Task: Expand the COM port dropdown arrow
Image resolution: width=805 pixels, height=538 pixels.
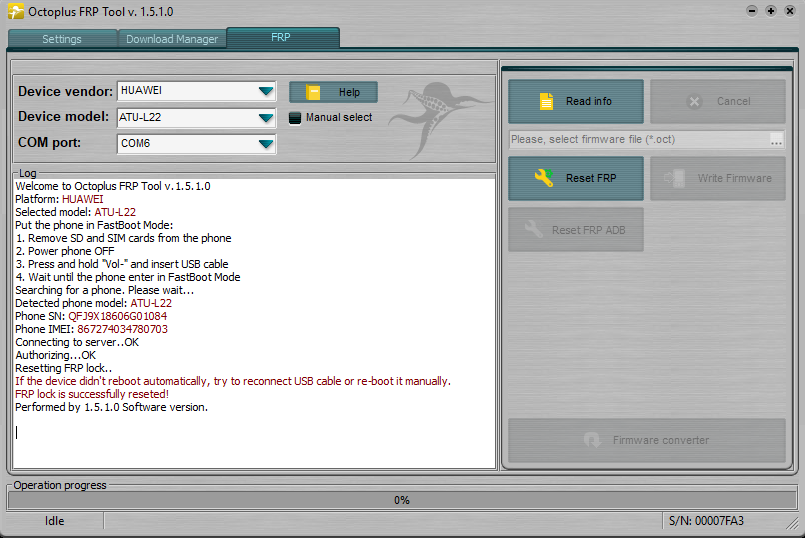Action: 266,144
